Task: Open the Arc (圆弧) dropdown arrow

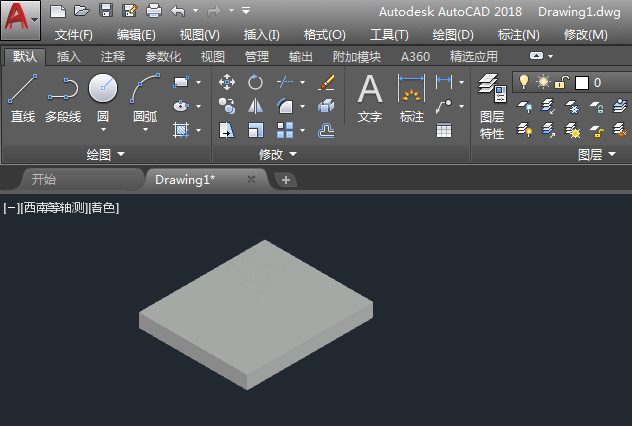Action: (x=145, y=129)
